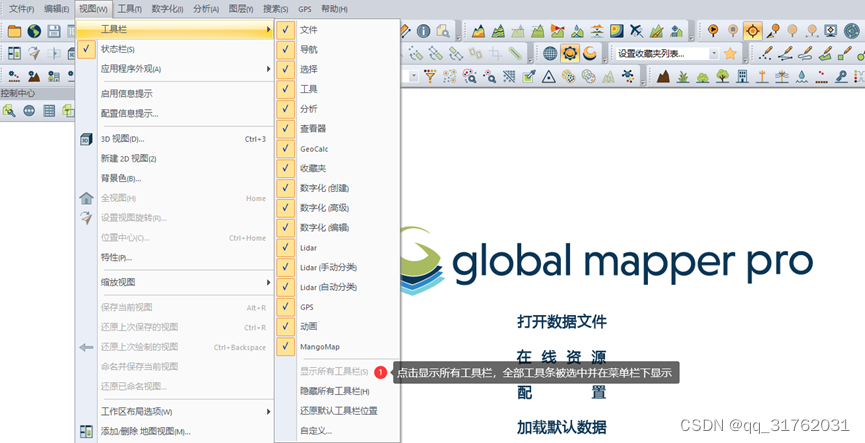Open the GPS menu
Viewport: 865px width, 443px height.
[x=305, y=9]
